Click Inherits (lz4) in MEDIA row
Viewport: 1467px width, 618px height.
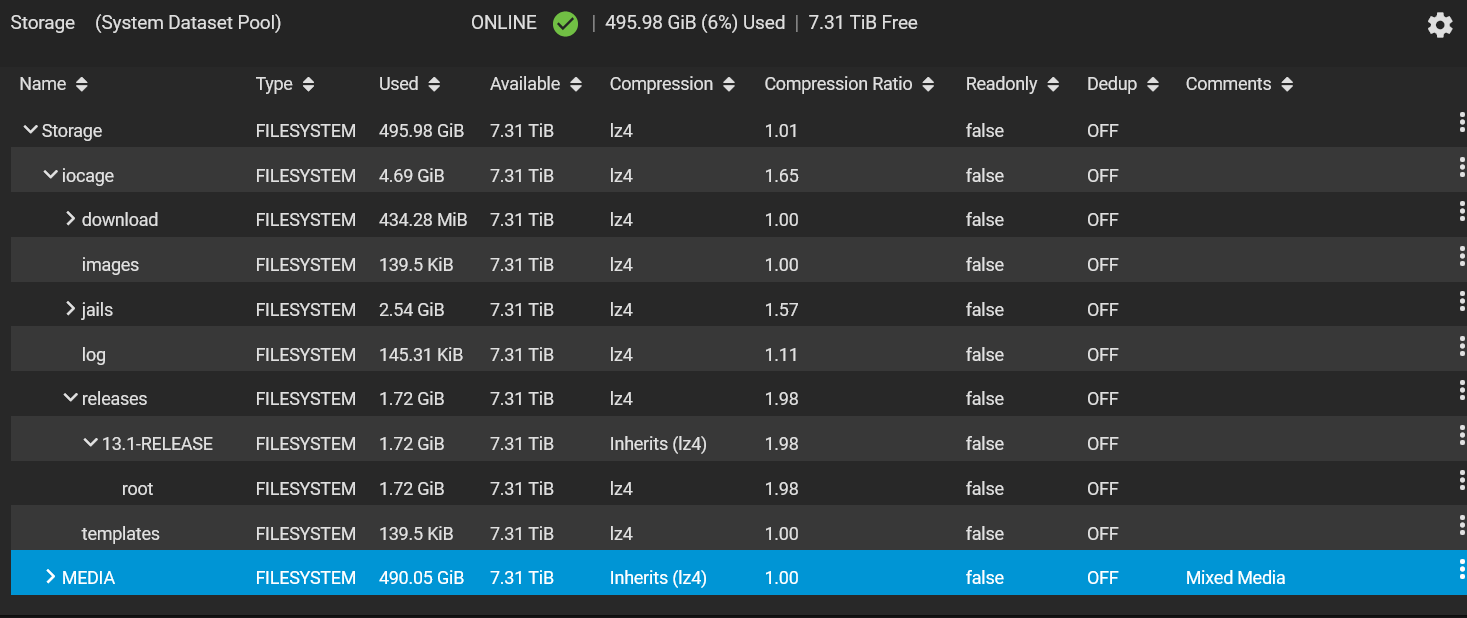[658, 578]
